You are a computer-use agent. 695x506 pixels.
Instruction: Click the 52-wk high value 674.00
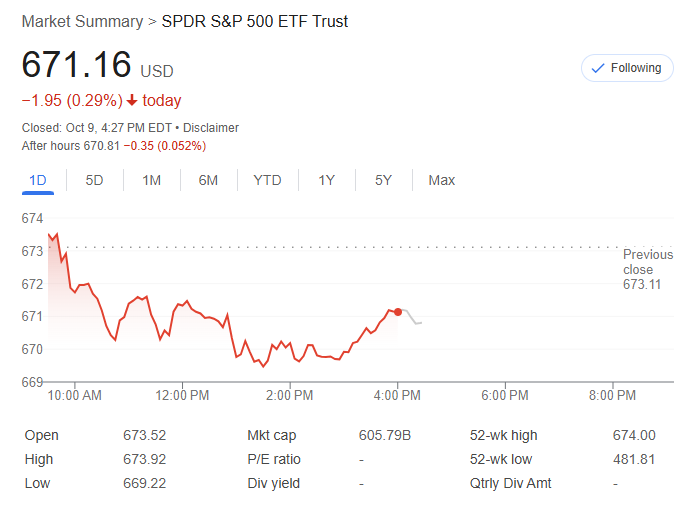[x=634, y=435]
